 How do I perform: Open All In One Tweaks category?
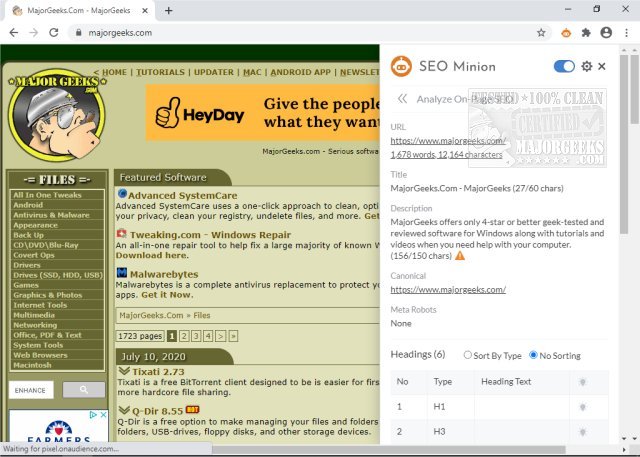coord(47,195)
